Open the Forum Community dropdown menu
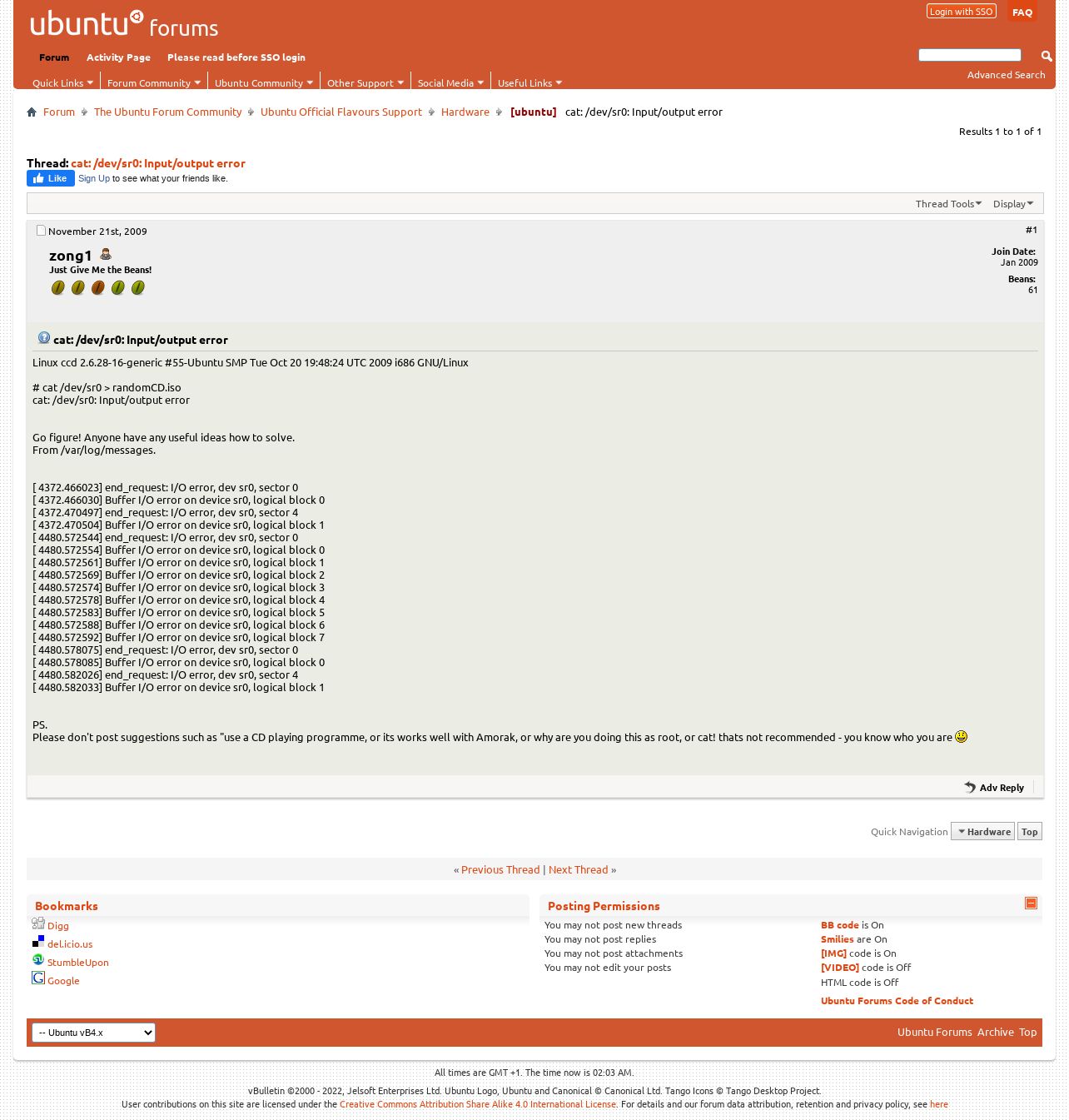This screenshot has width=1069, height=1120. 153,82
